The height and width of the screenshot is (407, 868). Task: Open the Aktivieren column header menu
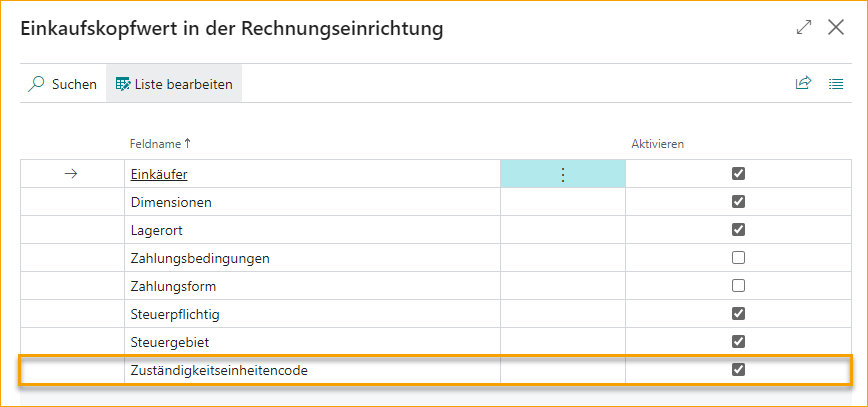tap(657, 144)
